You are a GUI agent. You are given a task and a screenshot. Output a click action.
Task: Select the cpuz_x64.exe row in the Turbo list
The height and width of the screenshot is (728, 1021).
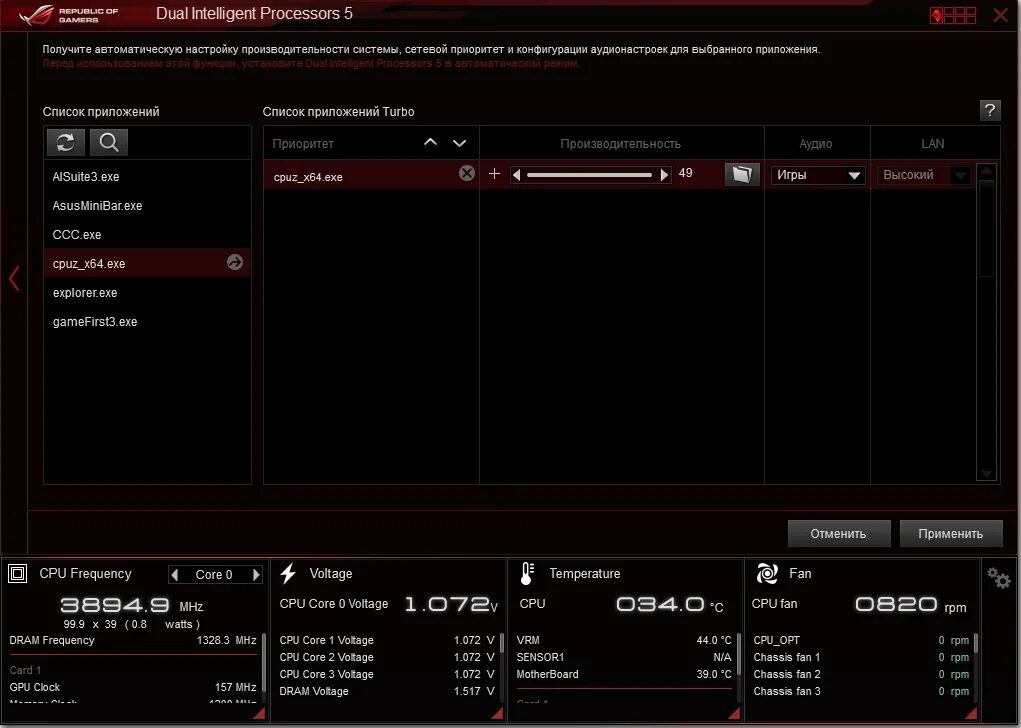[x=371, y=175]
